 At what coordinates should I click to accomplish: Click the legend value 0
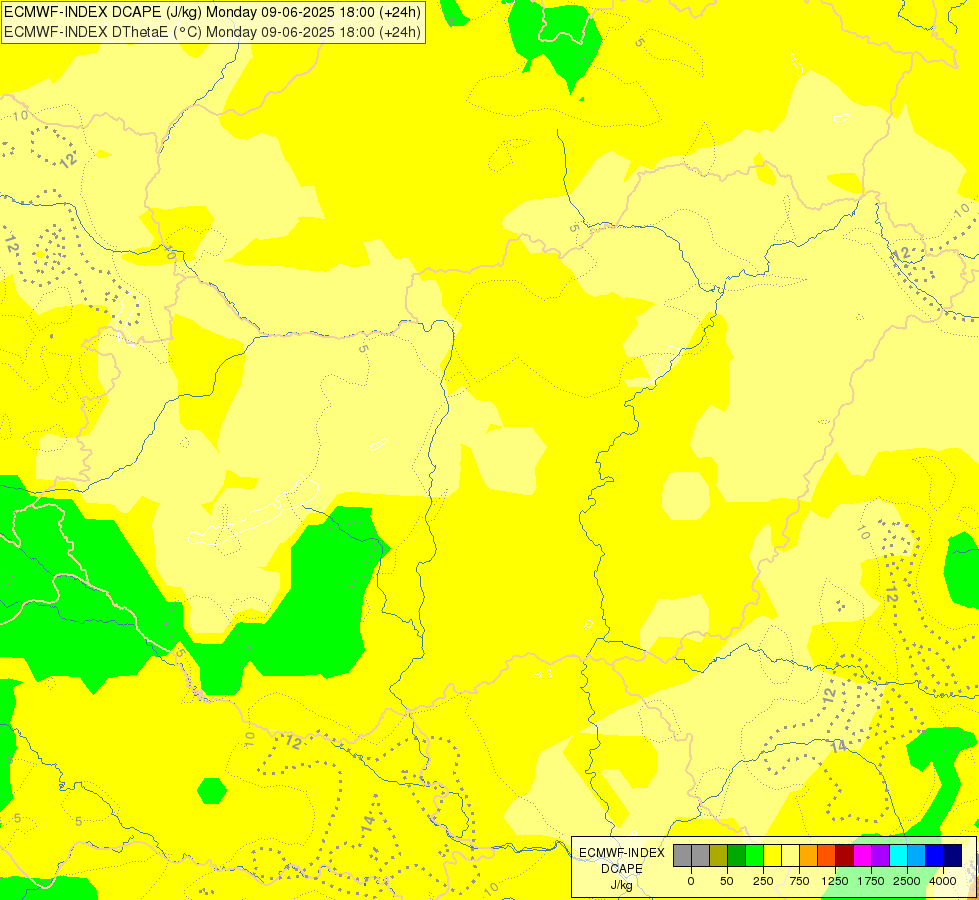pyautogui.click(x=691, y=881)
